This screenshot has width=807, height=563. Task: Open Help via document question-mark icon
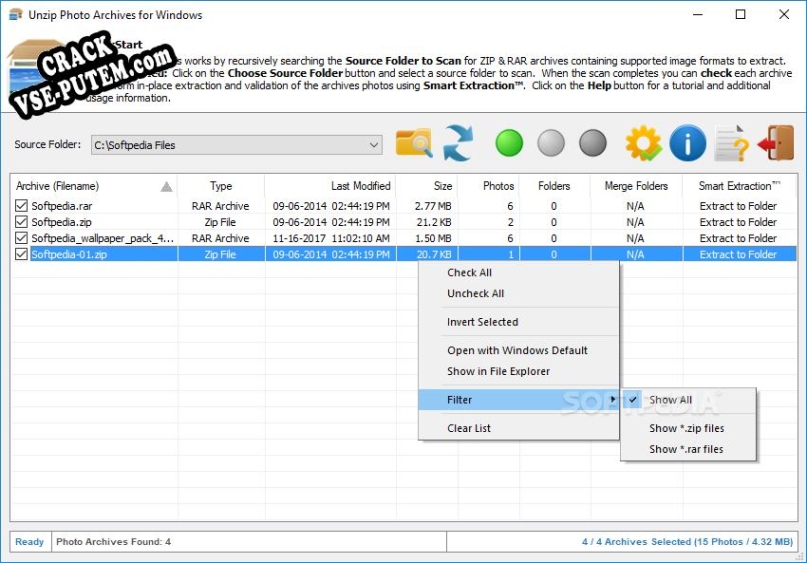point(732,144)
